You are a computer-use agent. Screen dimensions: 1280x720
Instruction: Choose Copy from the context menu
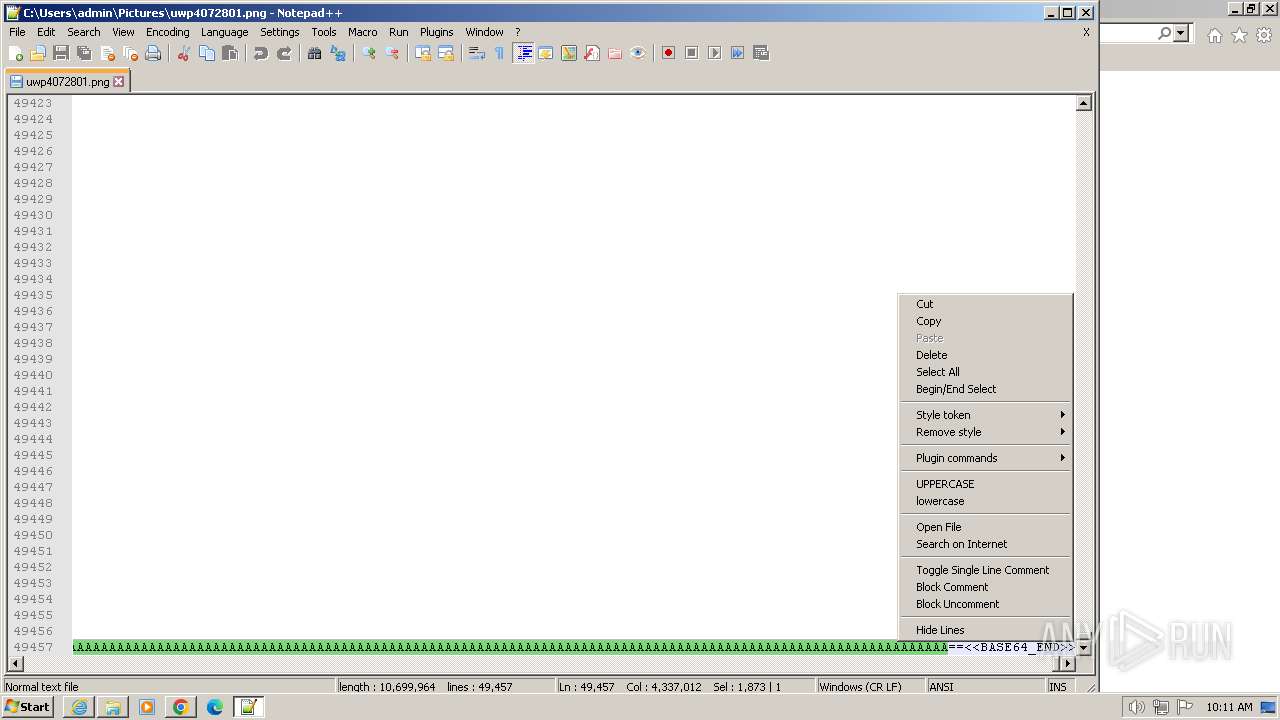pos(985,321)
